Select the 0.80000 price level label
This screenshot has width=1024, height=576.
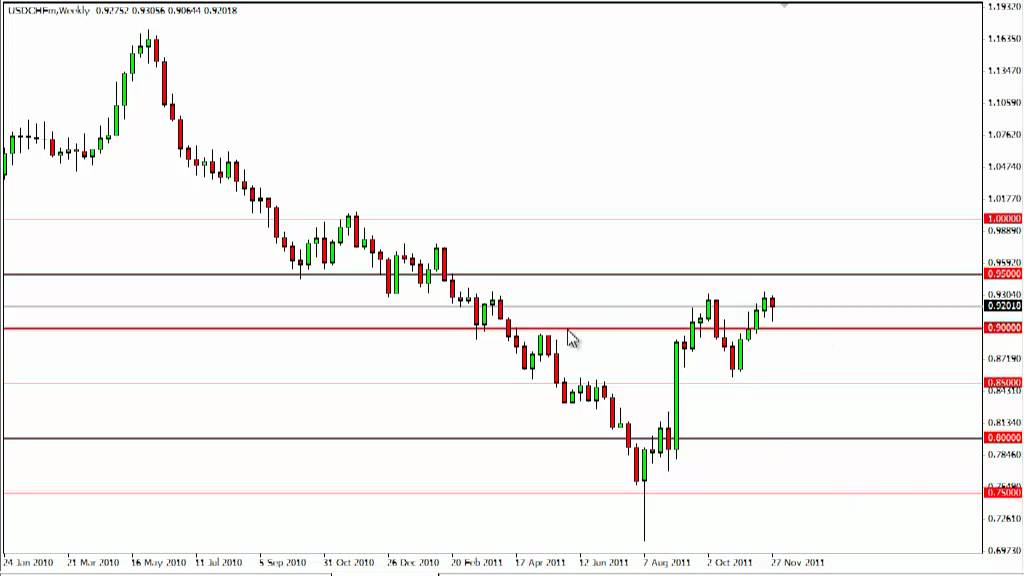pos(1003,438)
